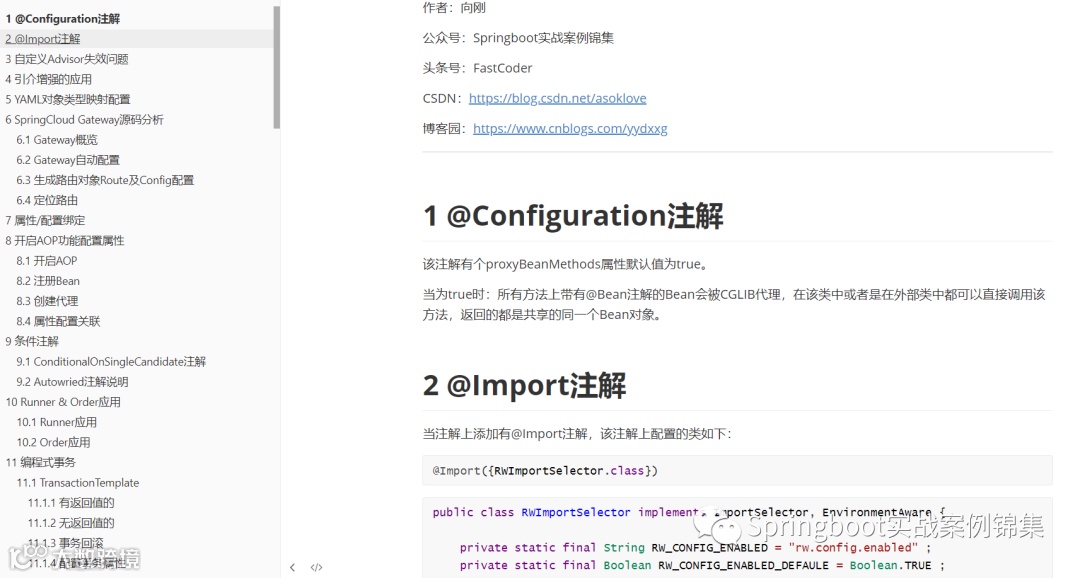
Task: Toggle source code mode icon
Action: [x=316, y=567]
